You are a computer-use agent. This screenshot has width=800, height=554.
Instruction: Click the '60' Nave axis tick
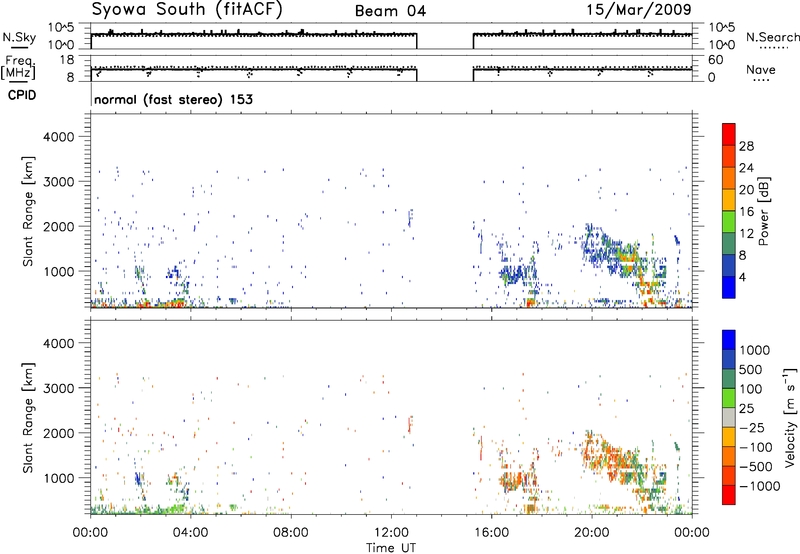715,60
